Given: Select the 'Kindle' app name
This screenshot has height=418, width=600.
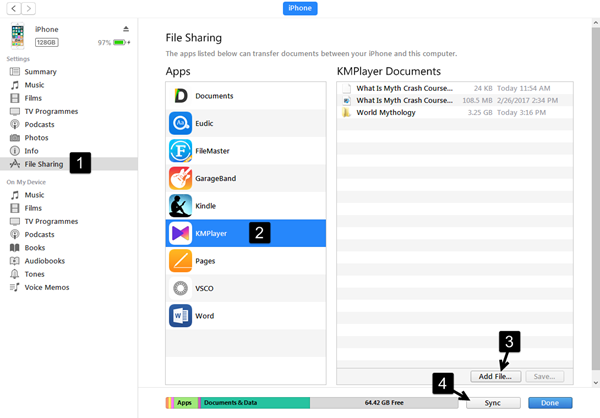Looking at the screenshot, I should click(205, 206).
